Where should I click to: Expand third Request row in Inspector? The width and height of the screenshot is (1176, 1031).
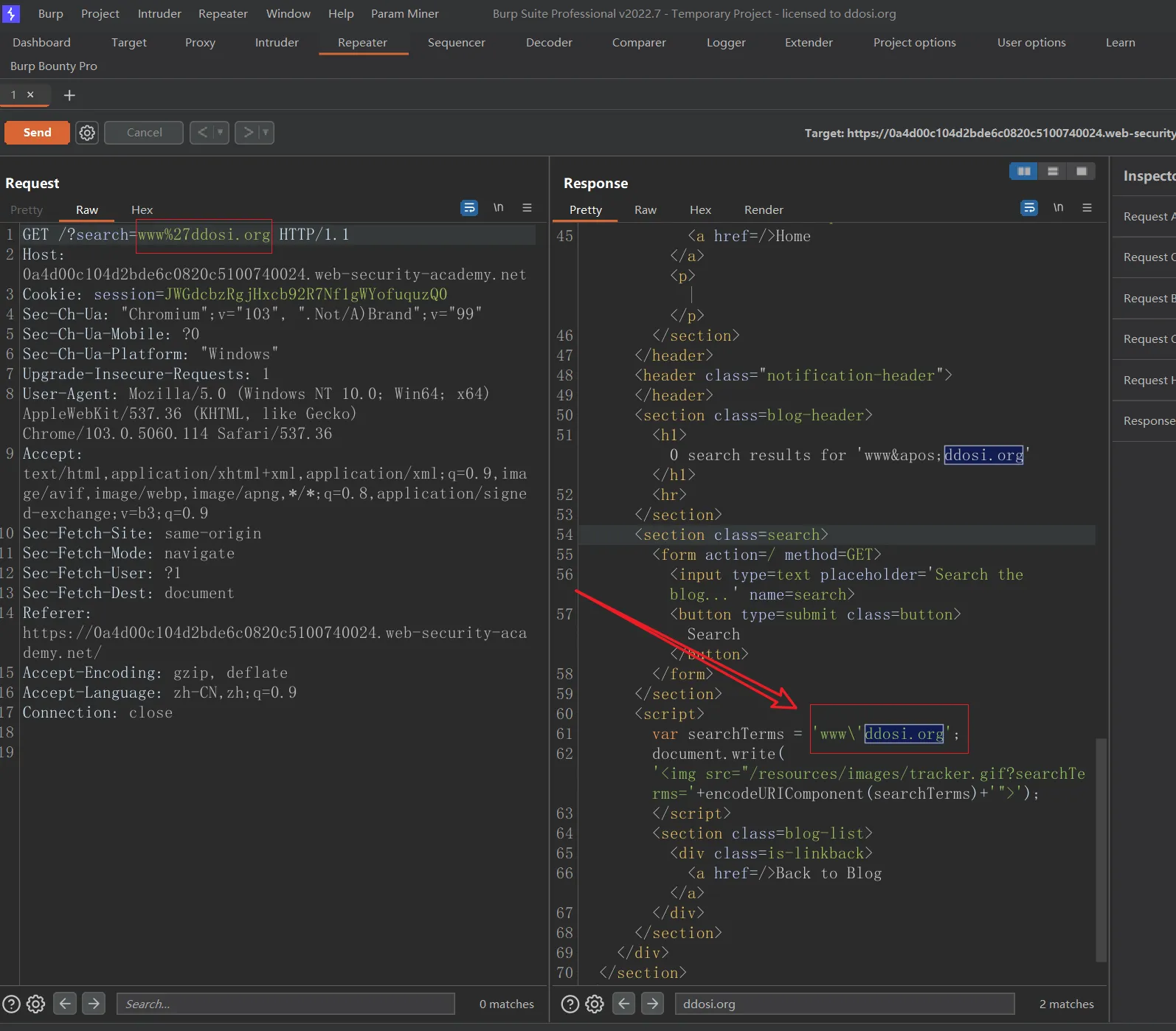click(x=1144, y=298)
